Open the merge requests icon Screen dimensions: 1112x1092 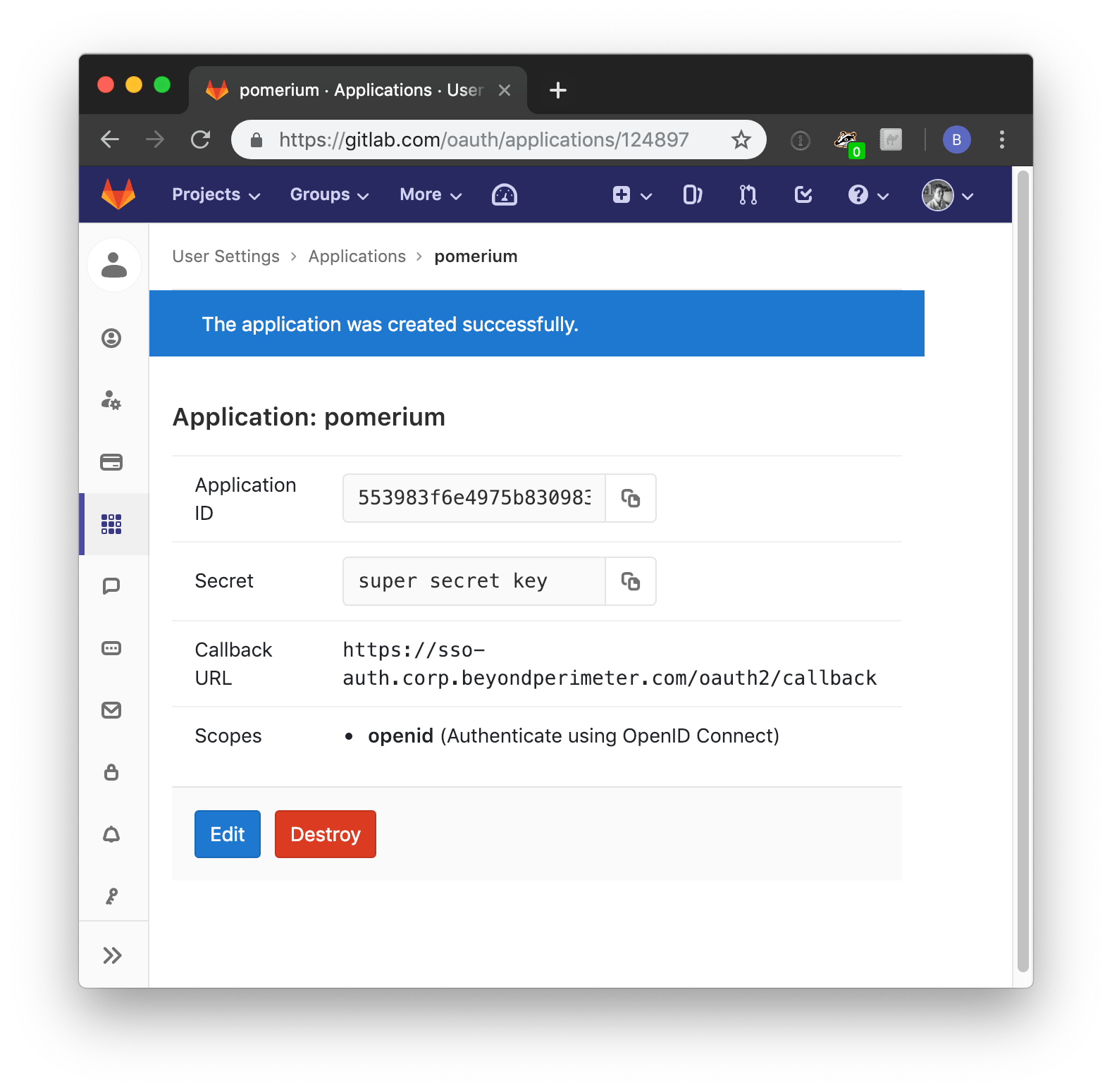coord(748,195)
